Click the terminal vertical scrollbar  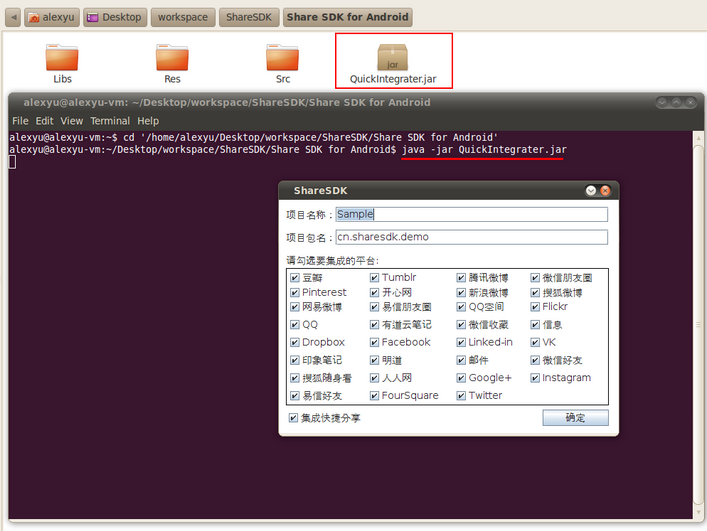(x=698, y=325)
